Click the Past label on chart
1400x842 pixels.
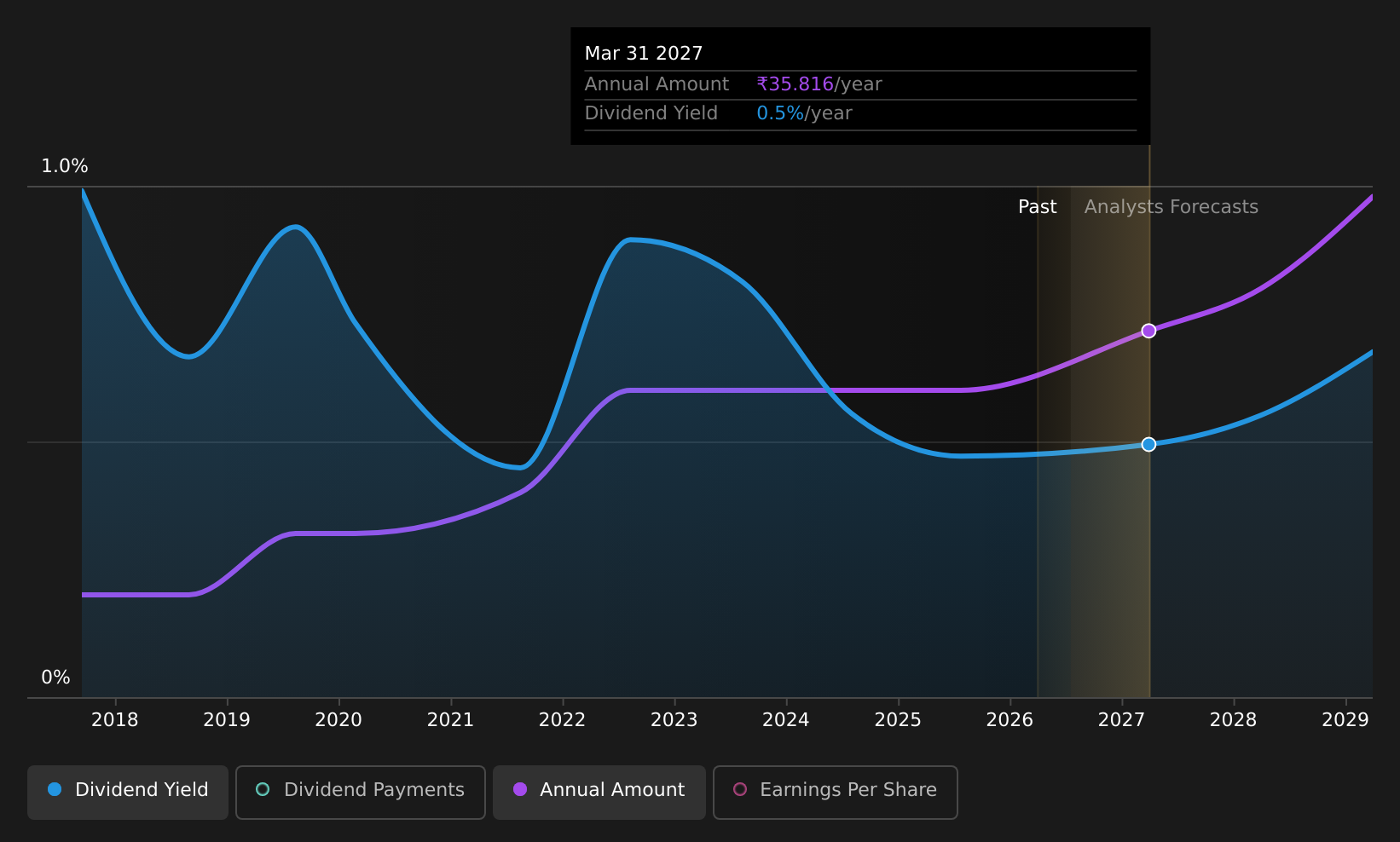click(1038, 207)
